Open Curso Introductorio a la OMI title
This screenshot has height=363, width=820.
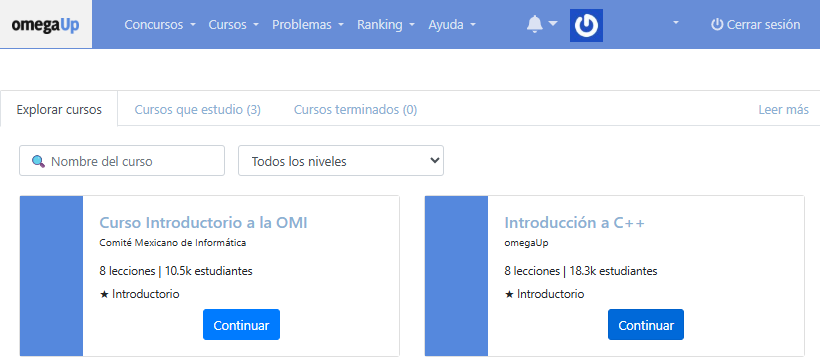tap(203, 223)
